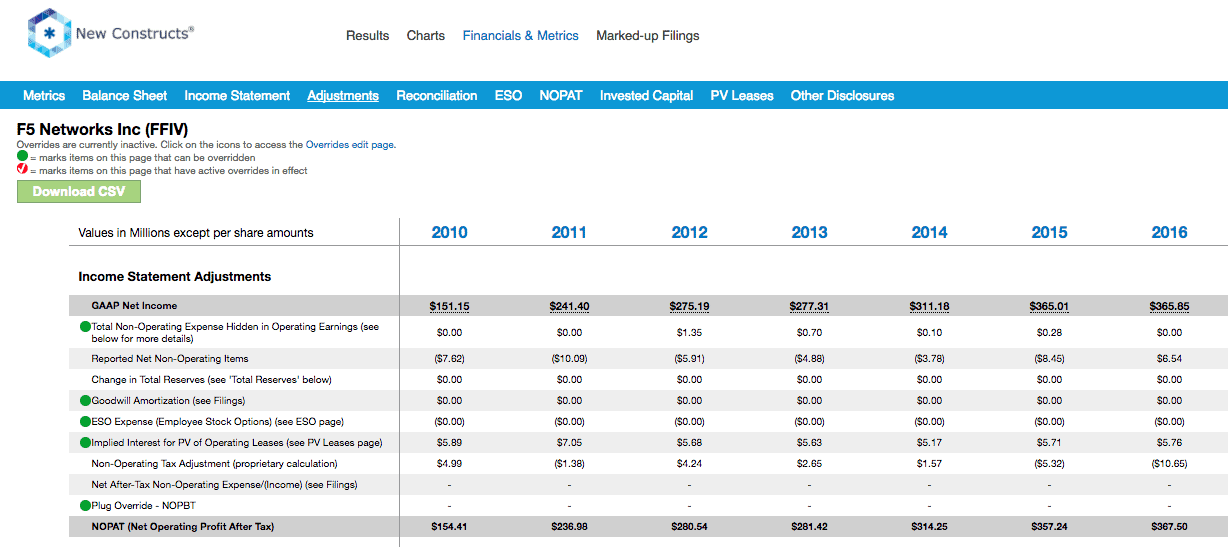Image resolution: width=1228 pixels, height=547 pixels.
Task: Click GAAP Net Income value $241.40
Action: click(x=570, y=306)
